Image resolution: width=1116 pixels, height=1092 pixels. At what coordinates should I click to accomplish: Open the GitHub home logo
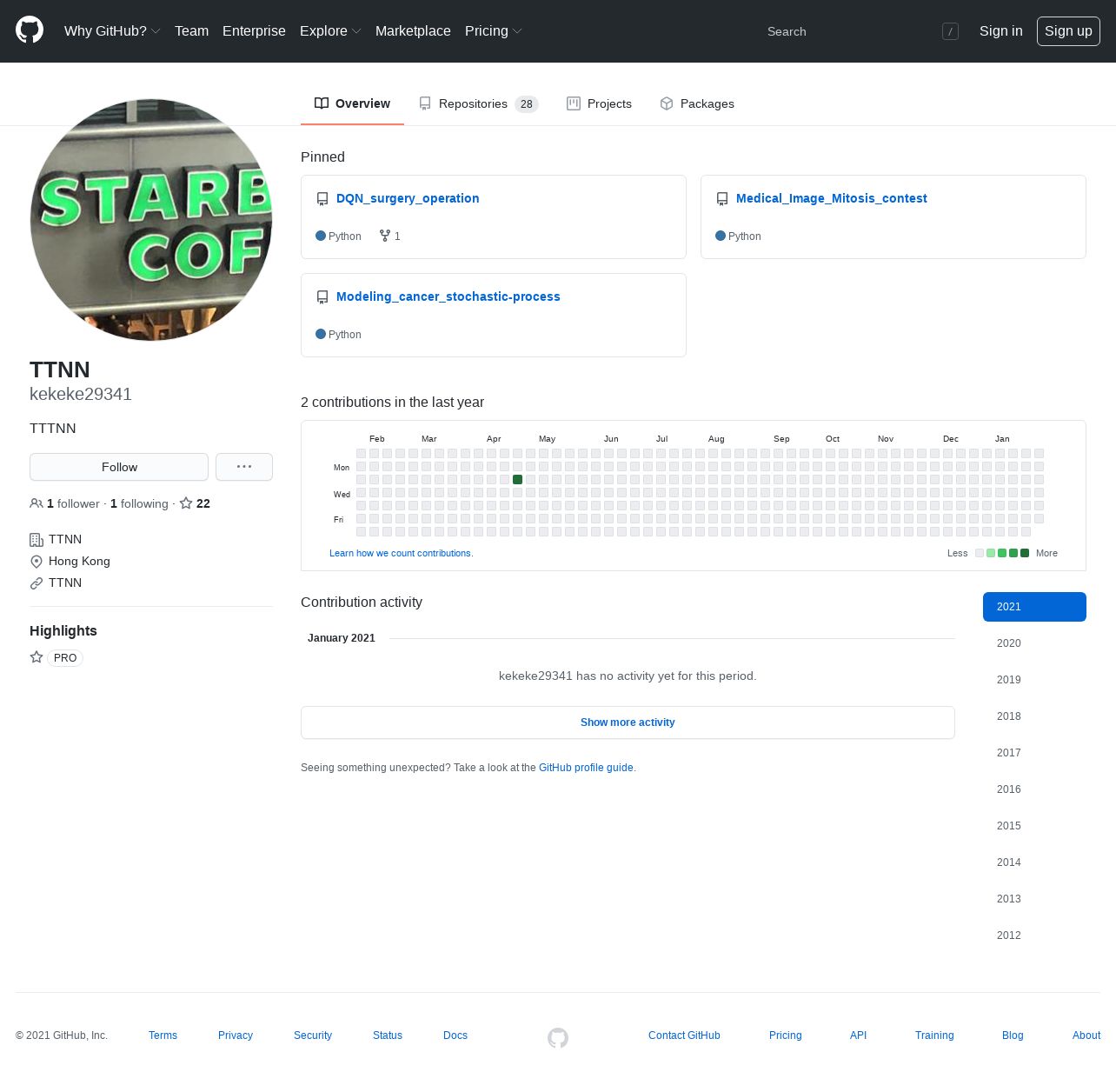(x=30, y=30)
